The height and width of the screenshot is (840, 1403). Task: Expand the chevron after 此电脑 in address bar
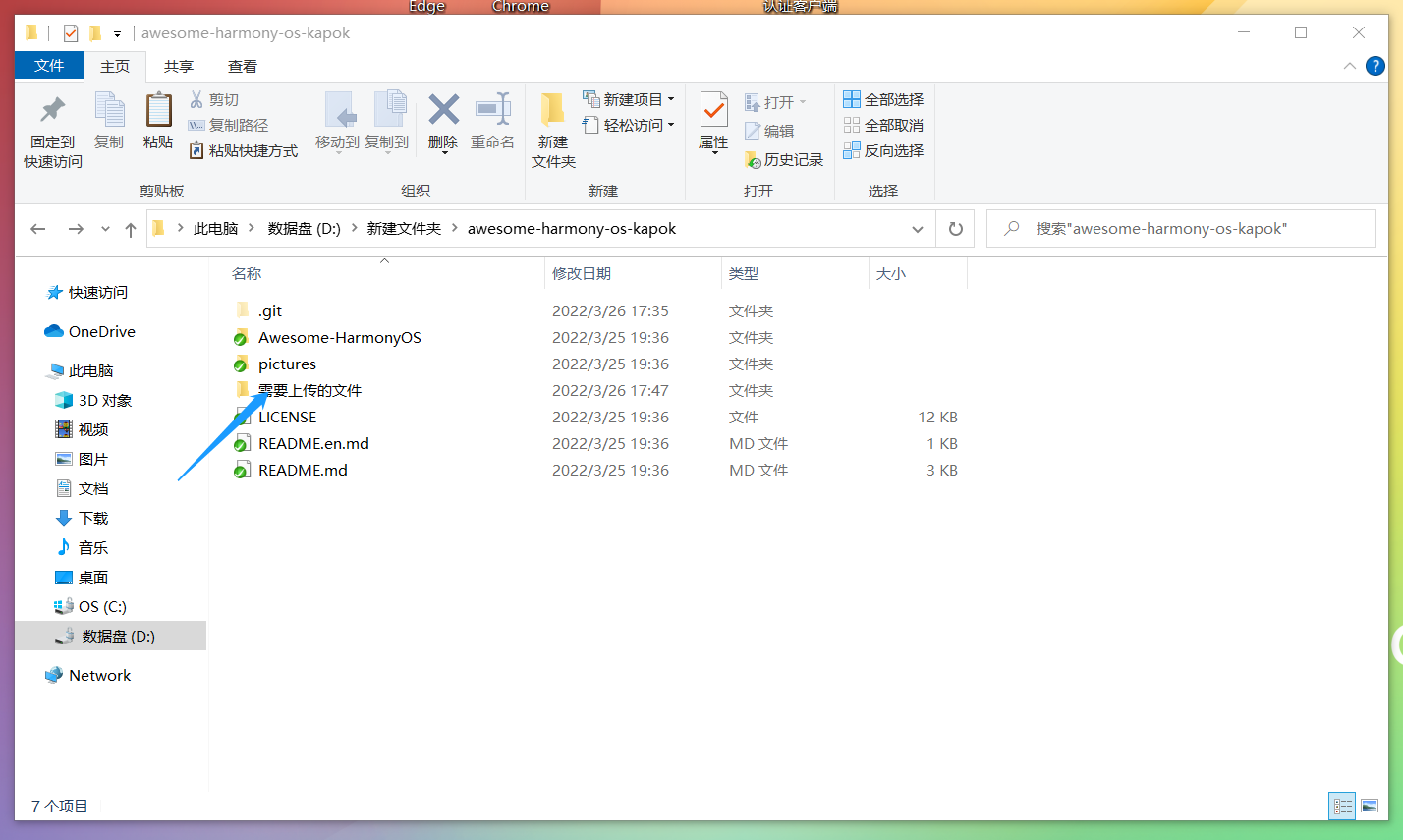(252, 228)
